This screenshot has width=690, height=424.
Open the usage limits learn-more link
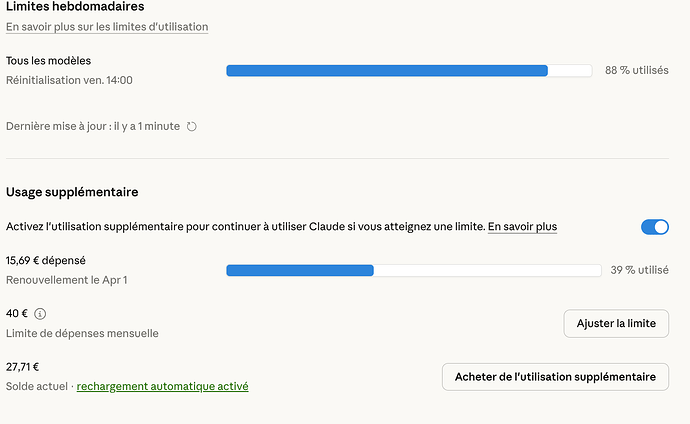point(107,27)
